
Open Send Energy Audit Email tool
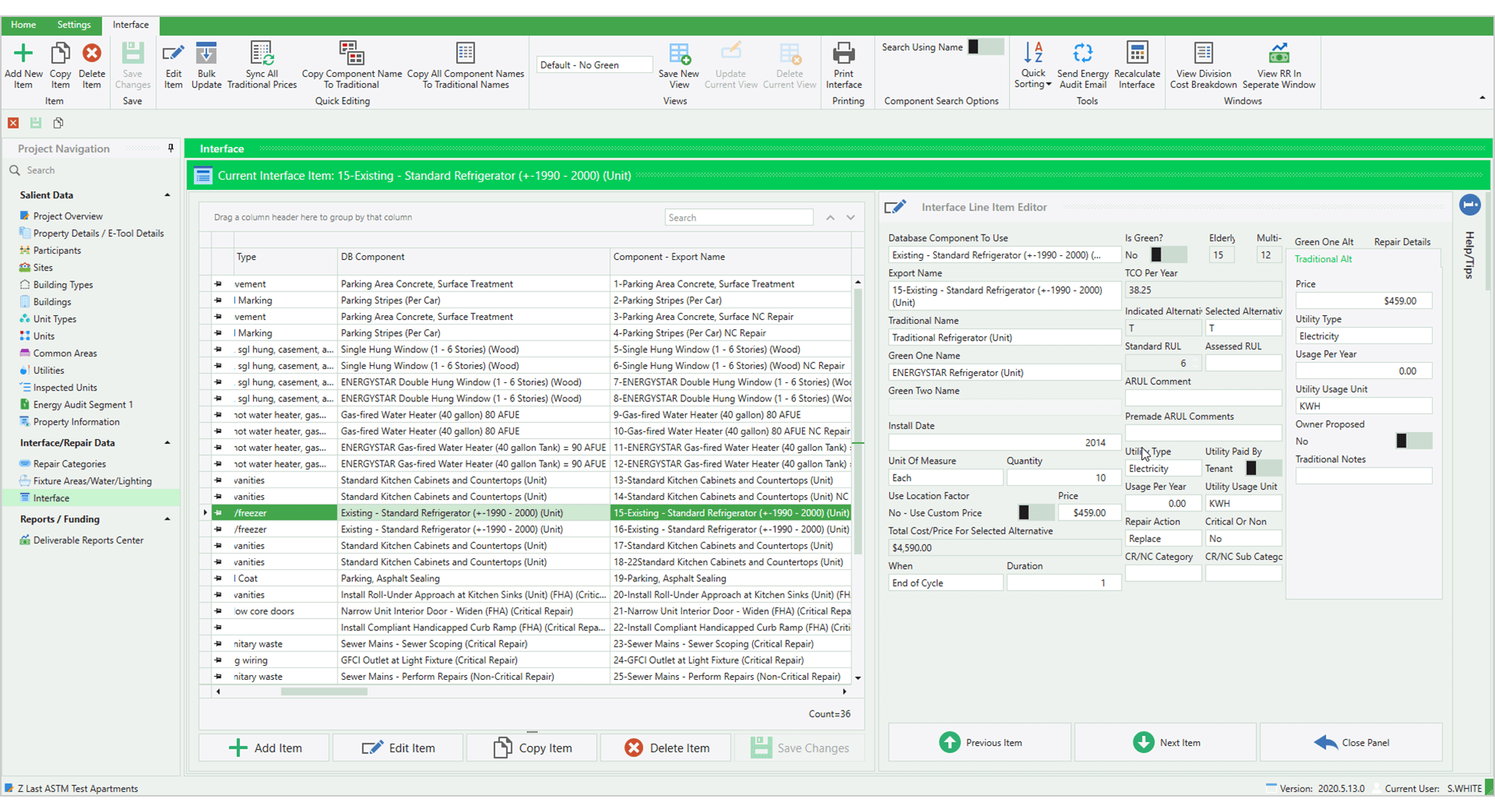pyautogui.click(x=1083, y=65)
